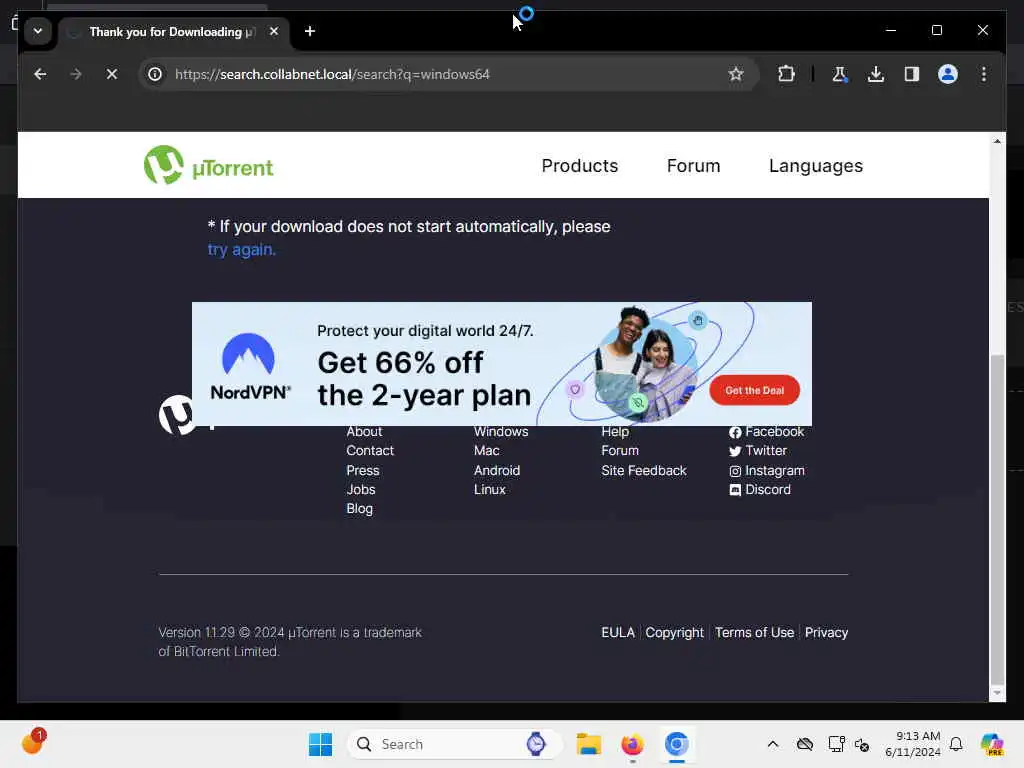
Task: View site information icon in address bar
Action: pyautogui.click(x=155, y=74)
